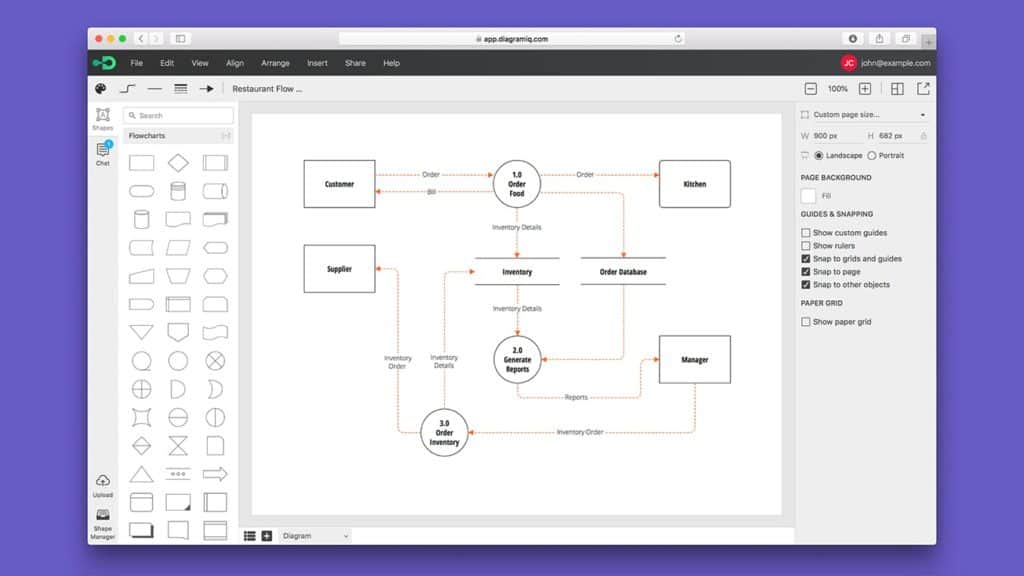Select the stepped connector style icon
The height and width of the screenshot is (576, 1024).
click(x=127, y=88)
